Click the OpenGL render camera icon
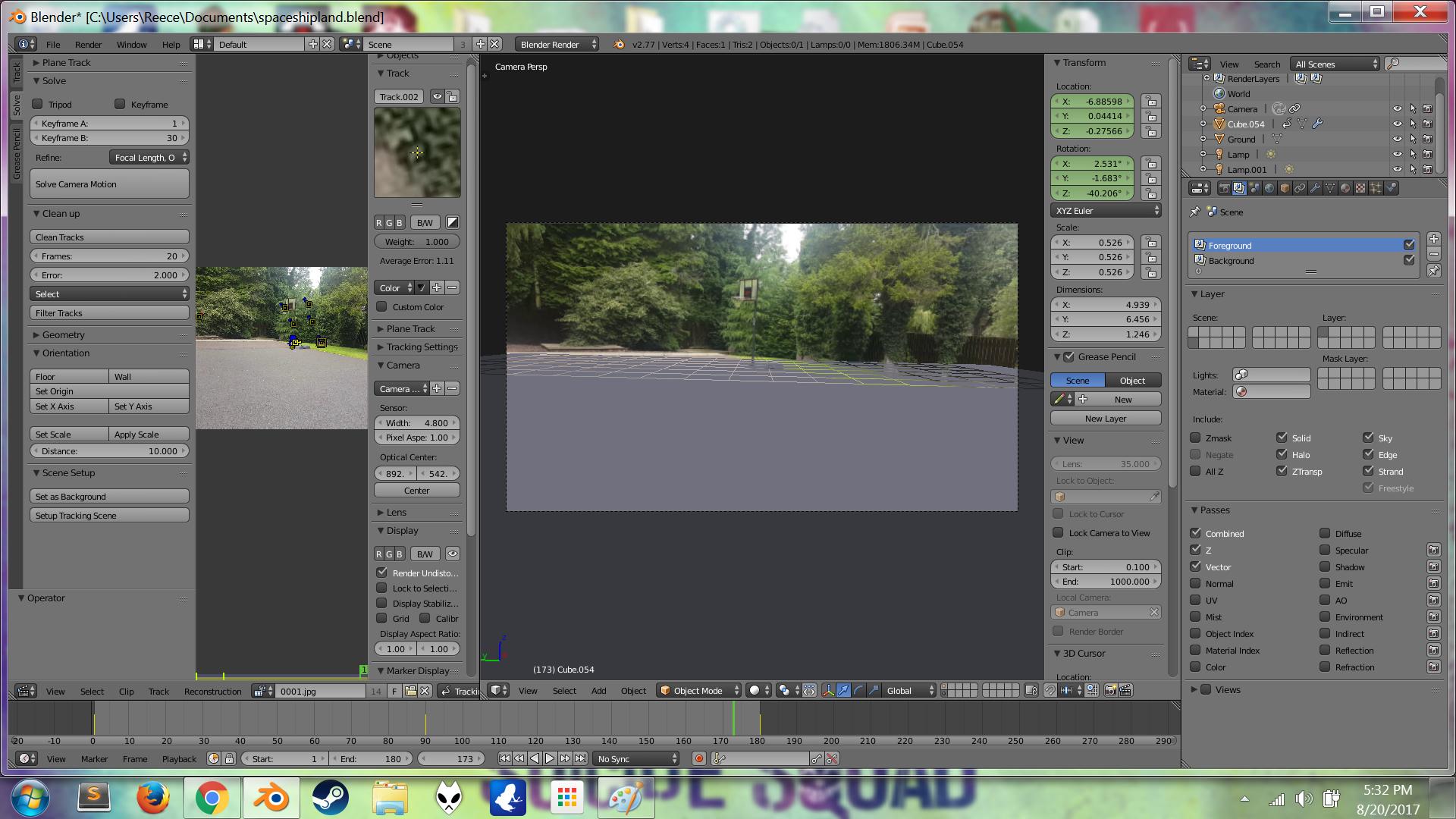 [1109, 691]
